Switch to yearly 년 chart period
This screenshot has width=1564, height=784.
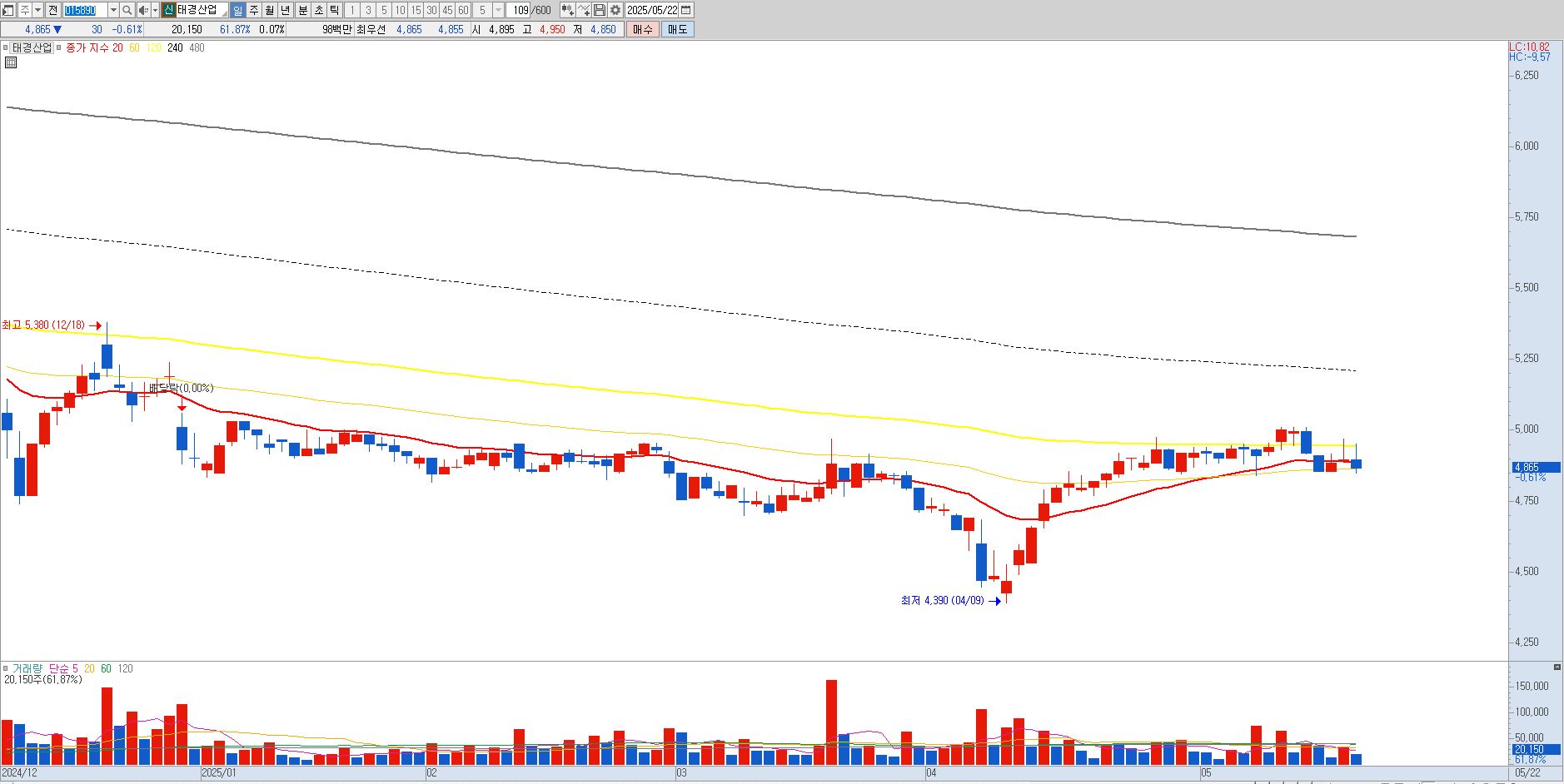tap(286, 10)
